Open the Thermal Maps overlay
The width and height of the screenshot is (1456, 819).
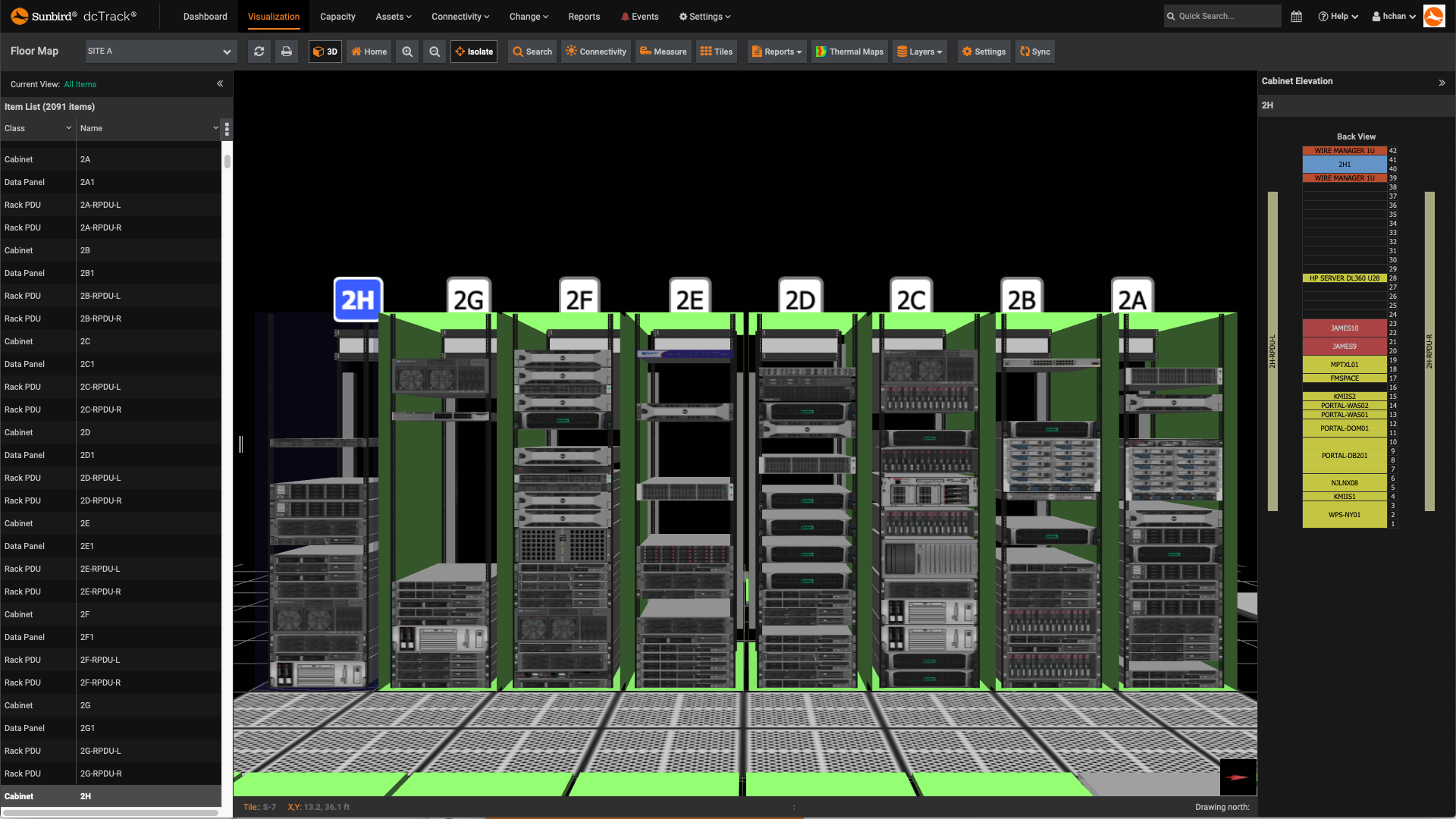coord(849,52)
